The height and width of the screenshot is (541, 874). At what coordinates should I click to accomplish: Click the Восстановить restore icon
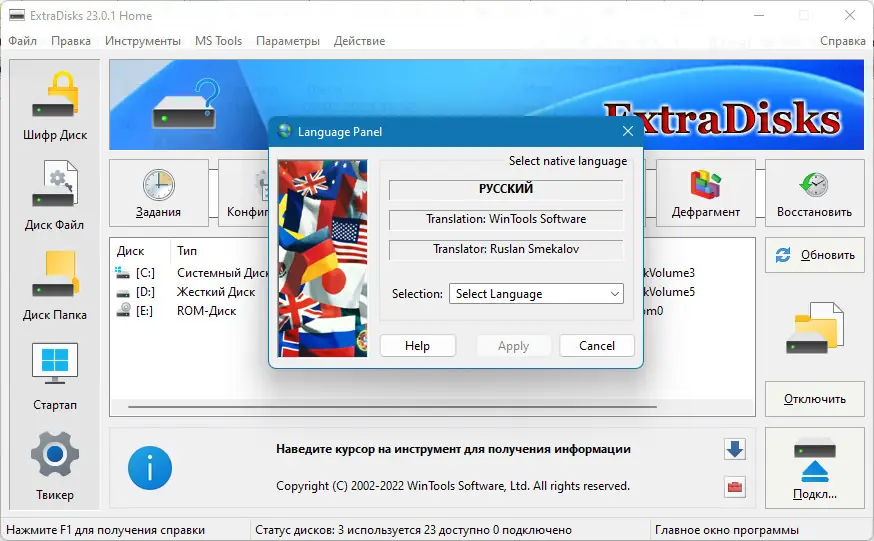pos(814,185)
